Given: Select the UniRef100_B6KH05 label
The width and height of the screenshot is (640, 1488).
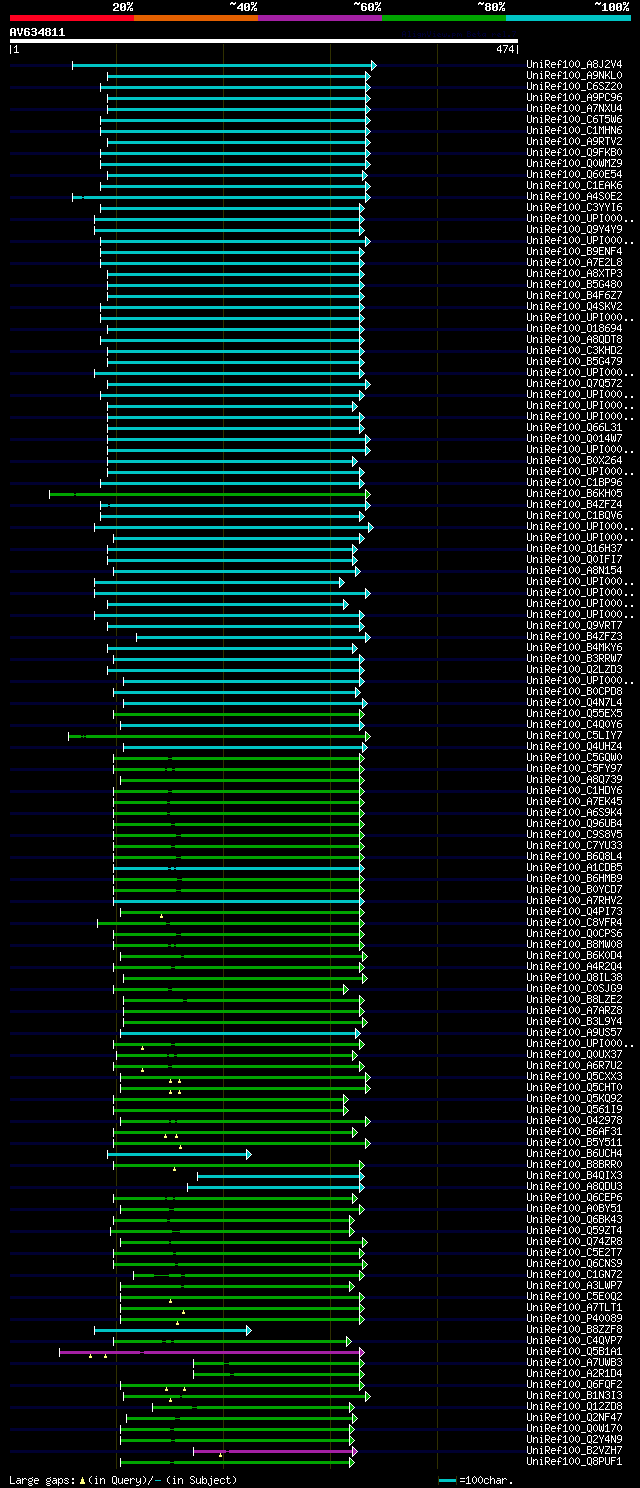Looking at the screenshot, I should pyautogui.click(x=574, y=494).
